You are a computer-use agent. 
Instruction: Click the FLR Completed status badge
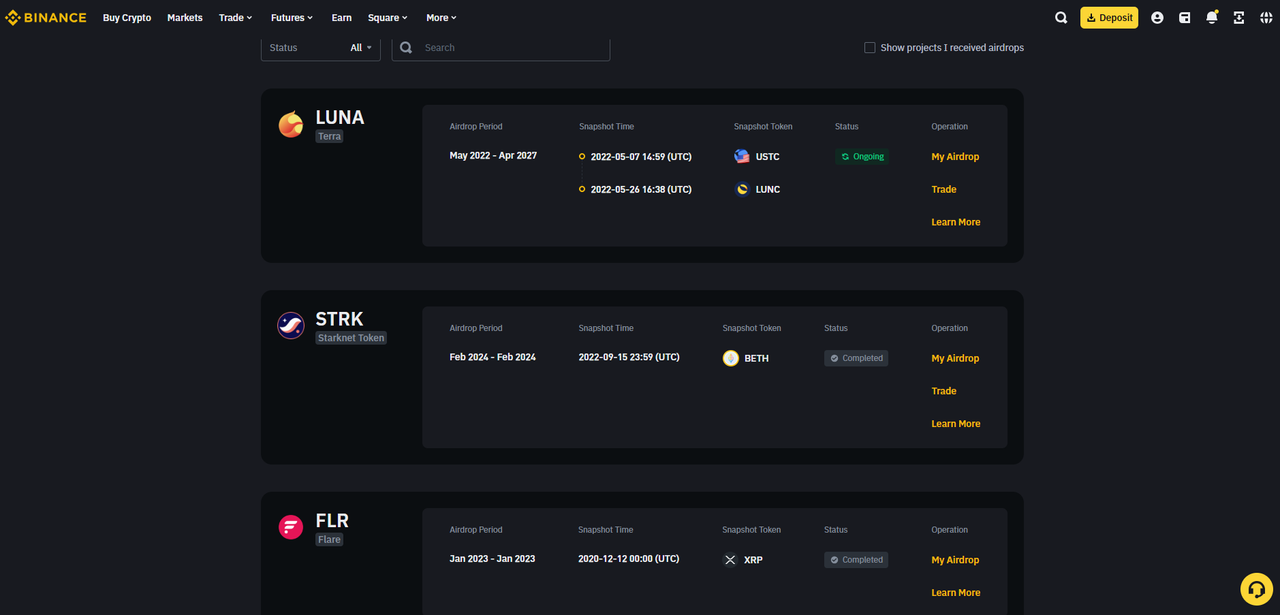856,560
